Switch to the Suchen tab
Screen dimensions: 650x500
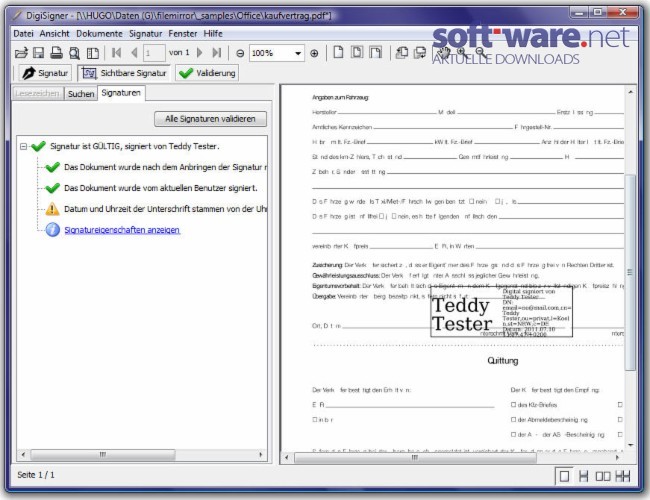click(81, 94)
